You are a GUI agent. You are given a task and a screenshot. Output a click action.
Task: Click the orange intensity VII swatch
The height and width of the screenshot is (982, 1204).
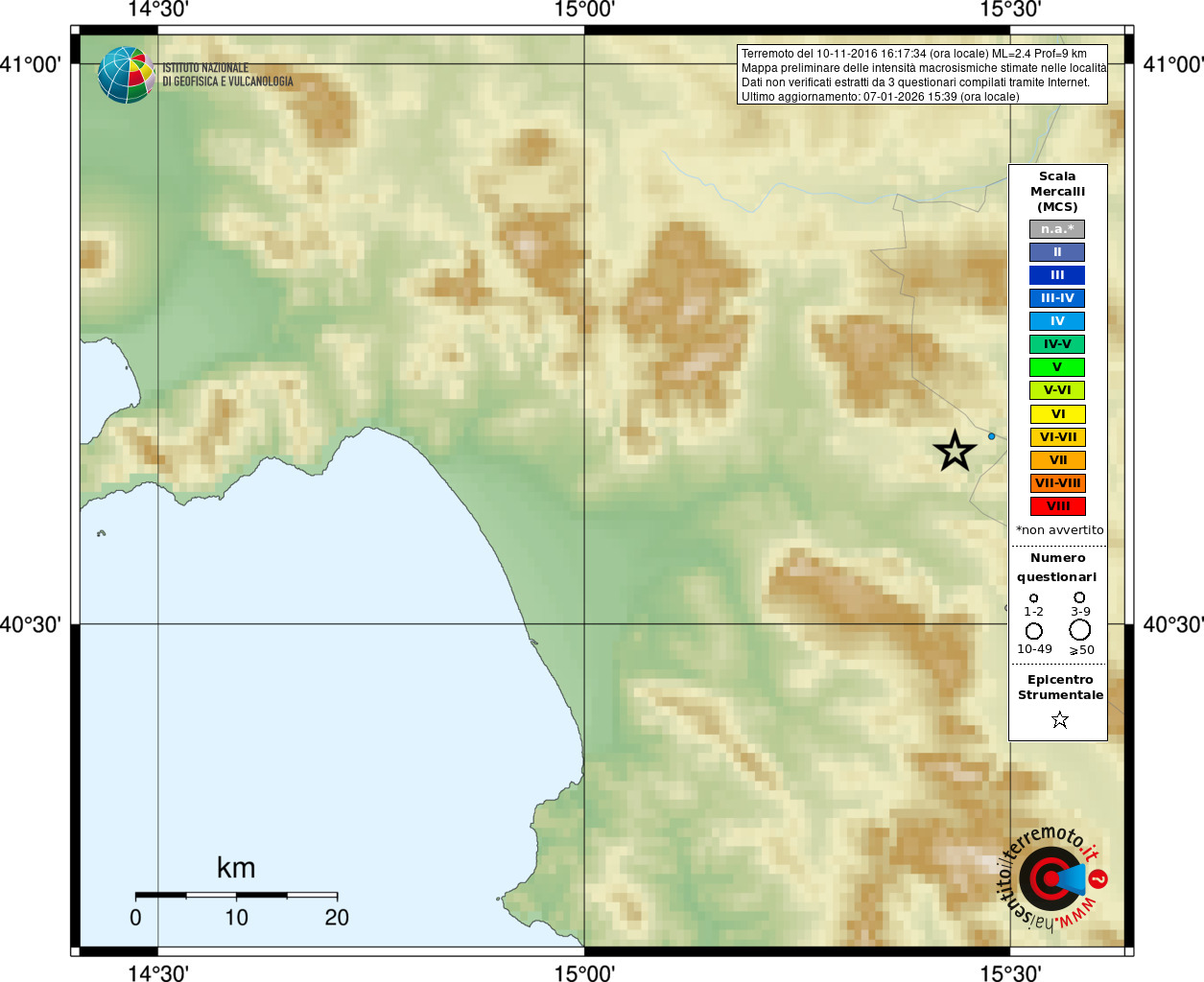point(1058,460)
